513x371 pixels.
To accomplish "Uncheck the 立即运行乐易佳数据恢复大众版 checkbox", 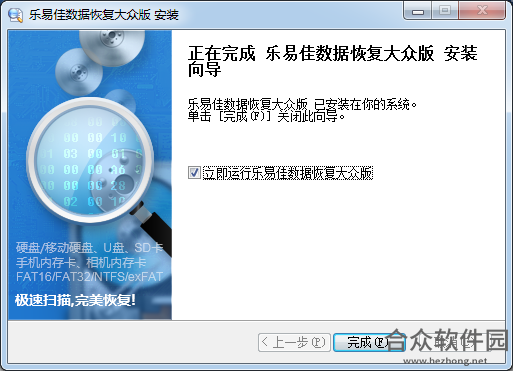I will [x=194, y=173].
